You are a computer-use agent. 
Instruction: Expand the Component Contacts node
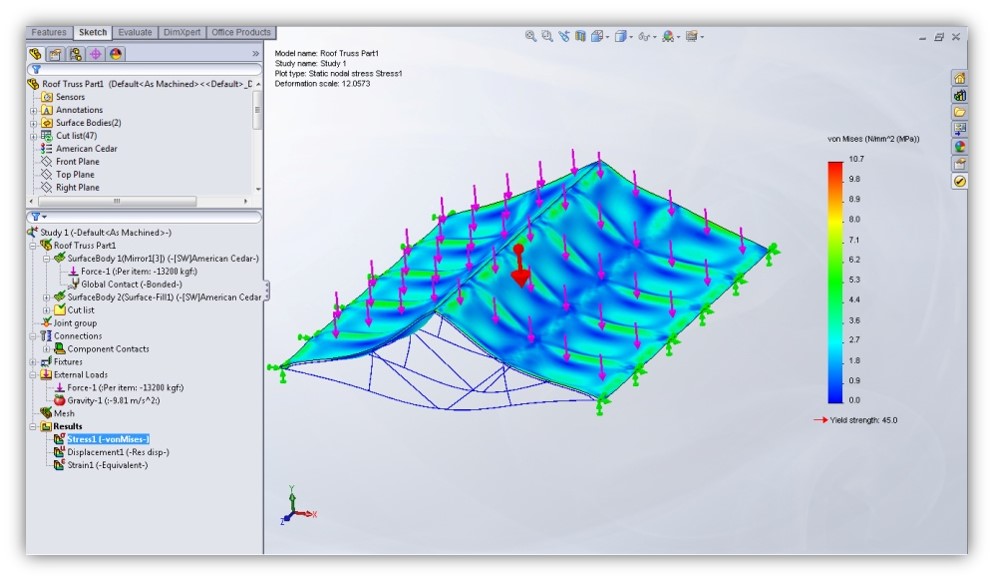tap(46, 349)
